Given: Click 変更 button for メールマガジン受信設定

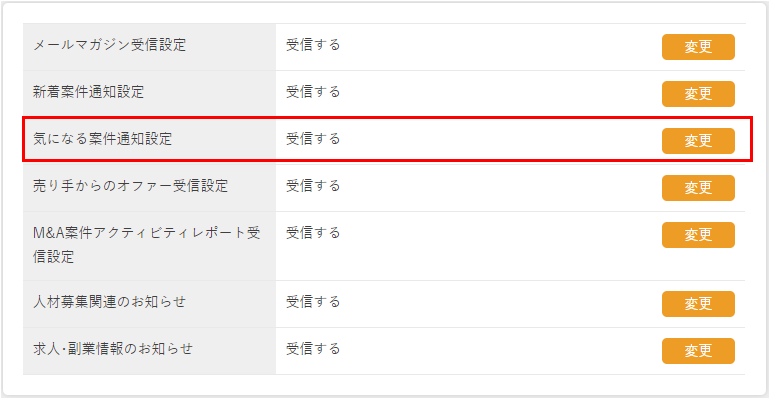Looking at the screenshot, I should (x=698, y=47).
